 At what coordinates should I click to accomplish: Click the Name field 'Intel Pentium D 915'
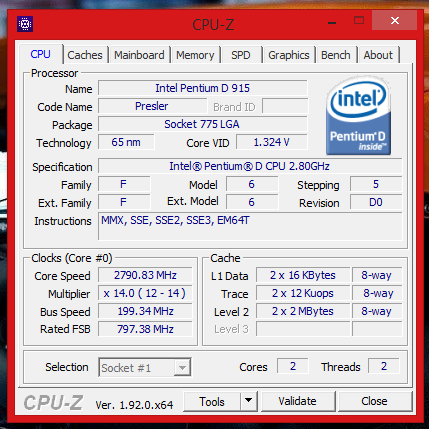203,88
